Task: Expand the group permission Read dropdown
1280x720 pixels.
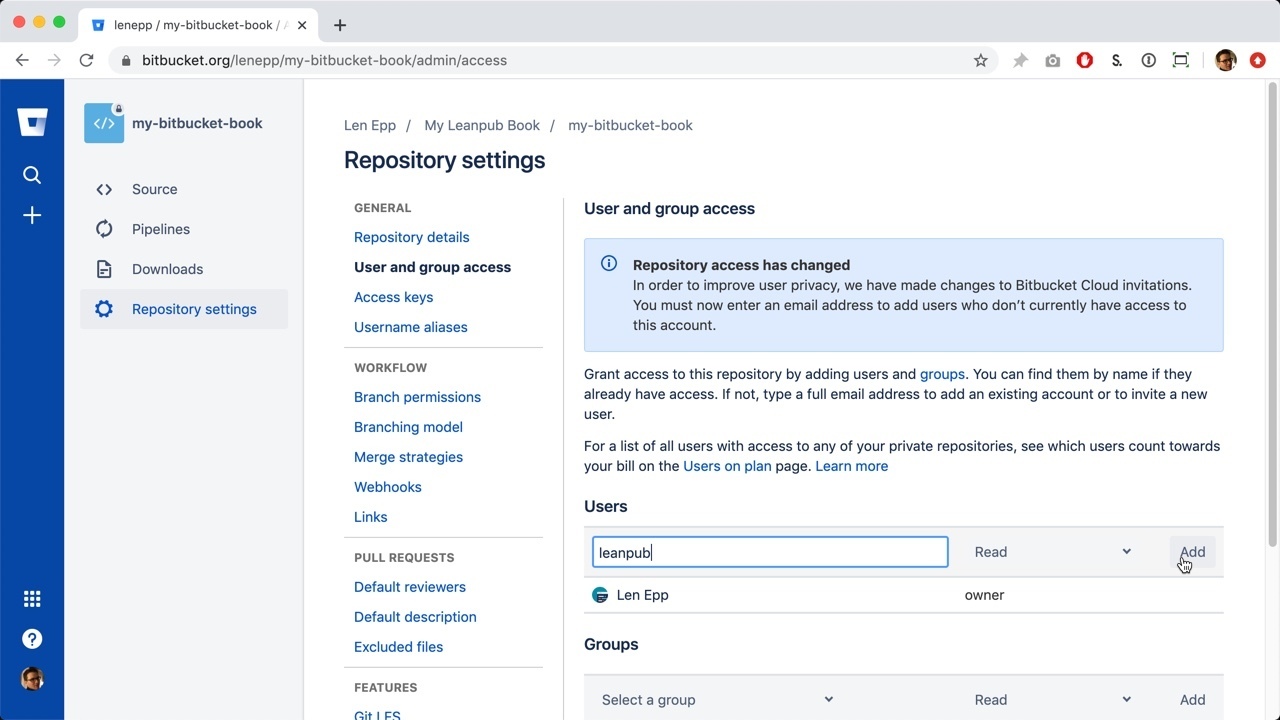Action: point(1052,700)
